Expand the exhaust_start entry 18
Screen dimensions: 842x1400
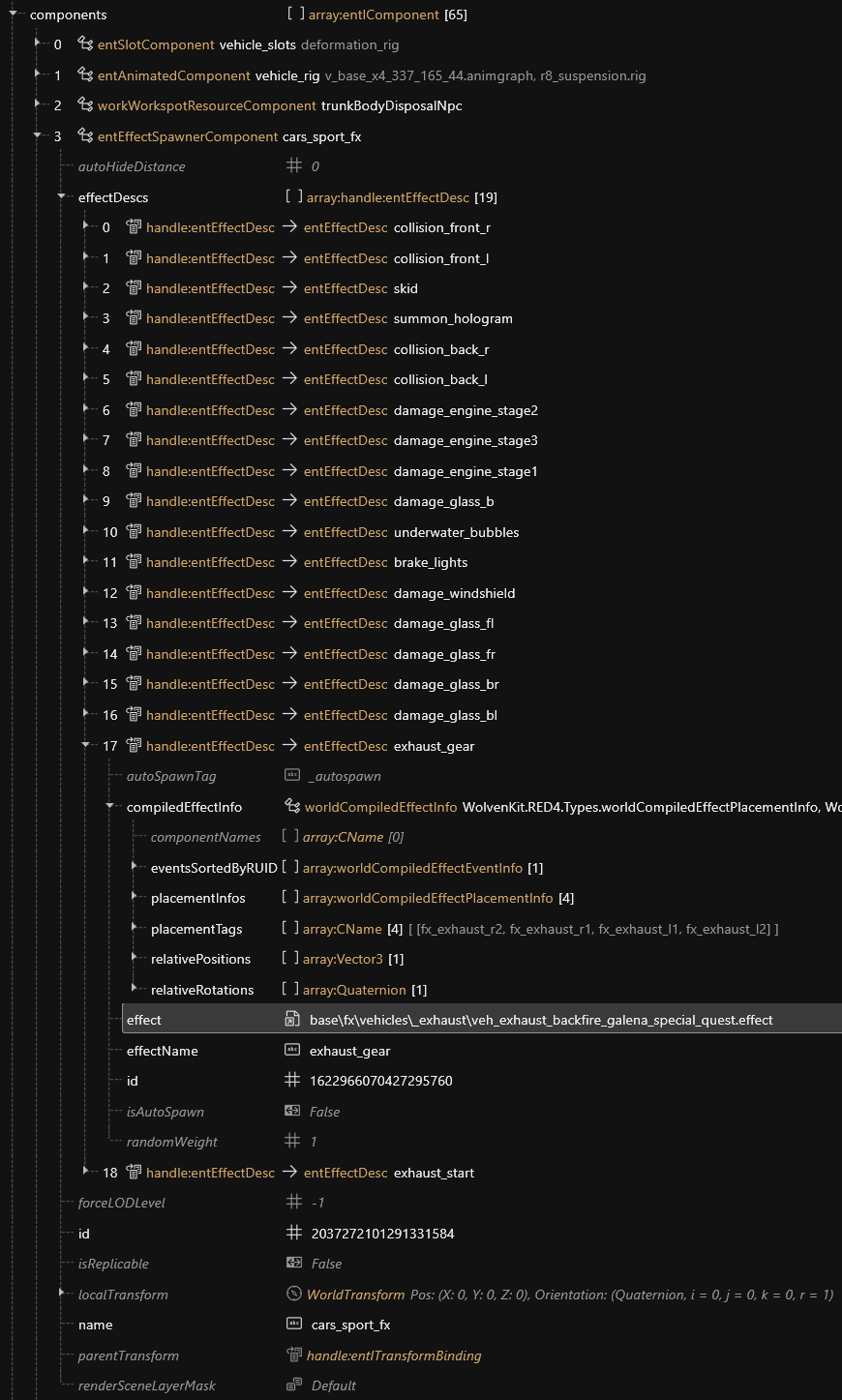pos(86,1173)
